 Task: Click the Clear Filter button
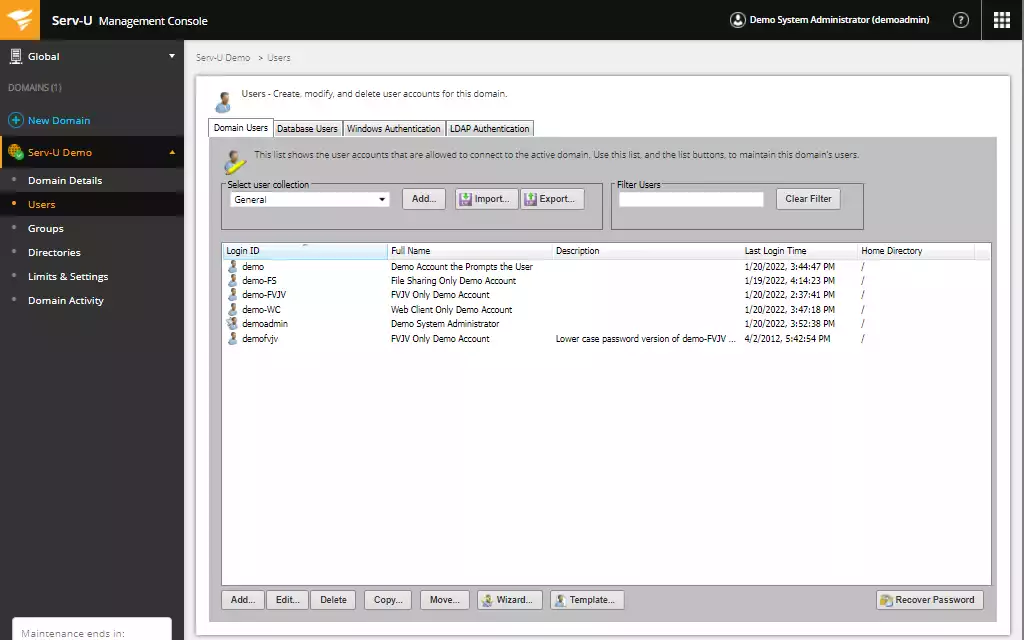point(808,198)
